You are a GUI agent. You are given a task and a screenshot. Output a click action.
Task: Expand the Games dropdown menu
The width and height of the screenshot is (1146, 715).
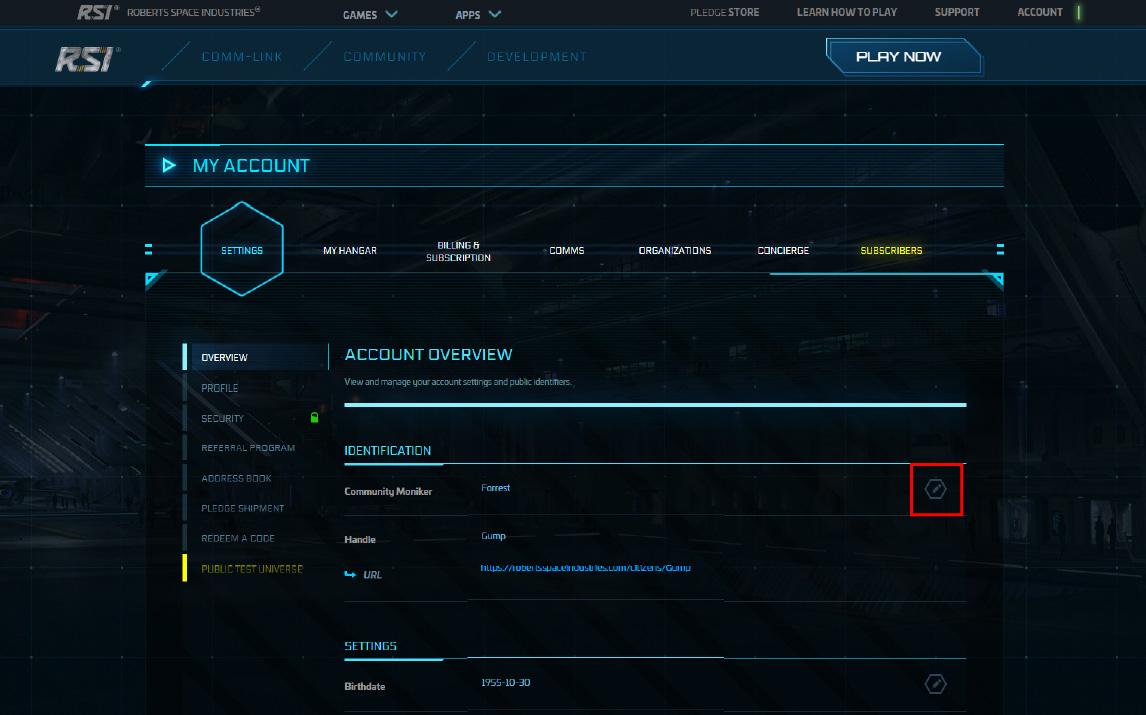pos(370,14)
